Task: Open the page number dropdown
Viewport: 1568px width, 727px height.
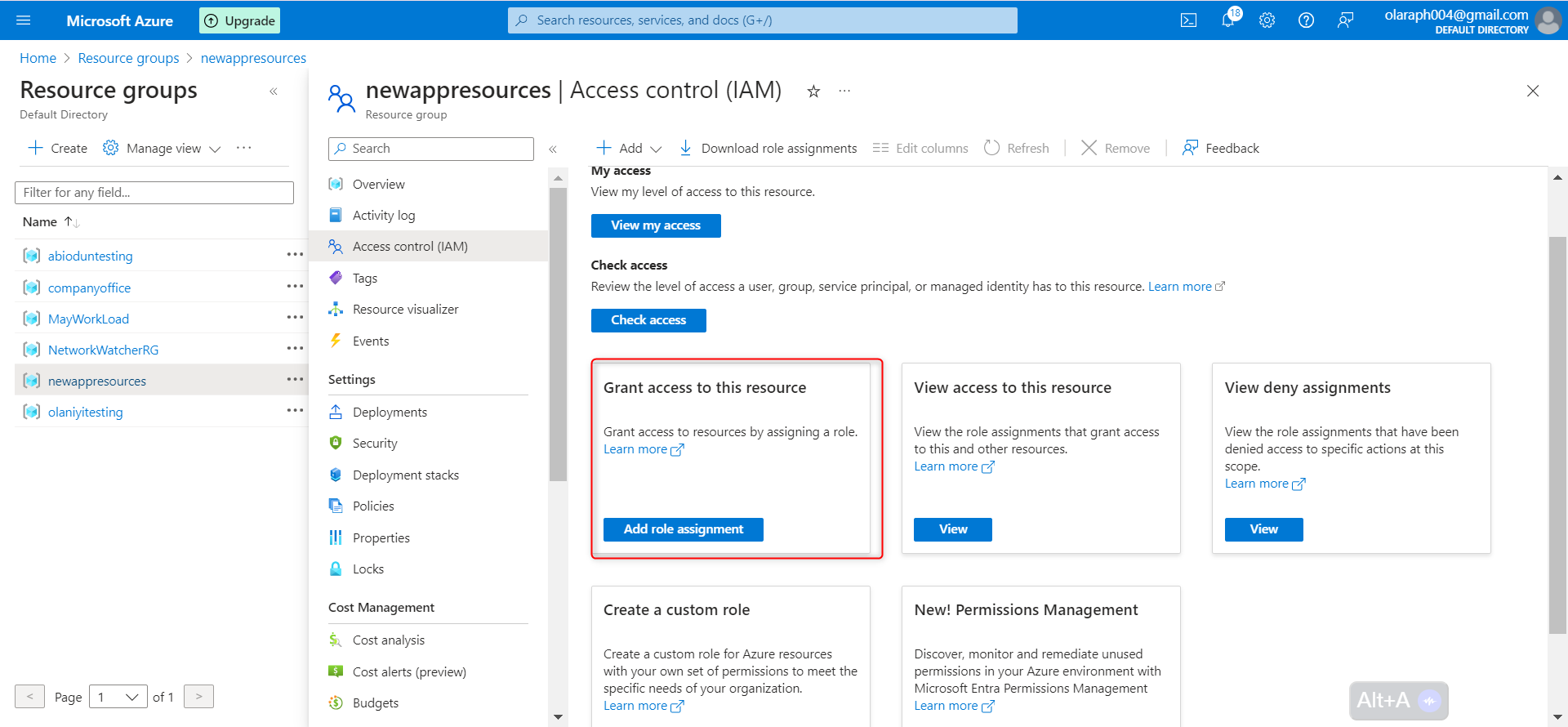Action: [x=118, y=697]
